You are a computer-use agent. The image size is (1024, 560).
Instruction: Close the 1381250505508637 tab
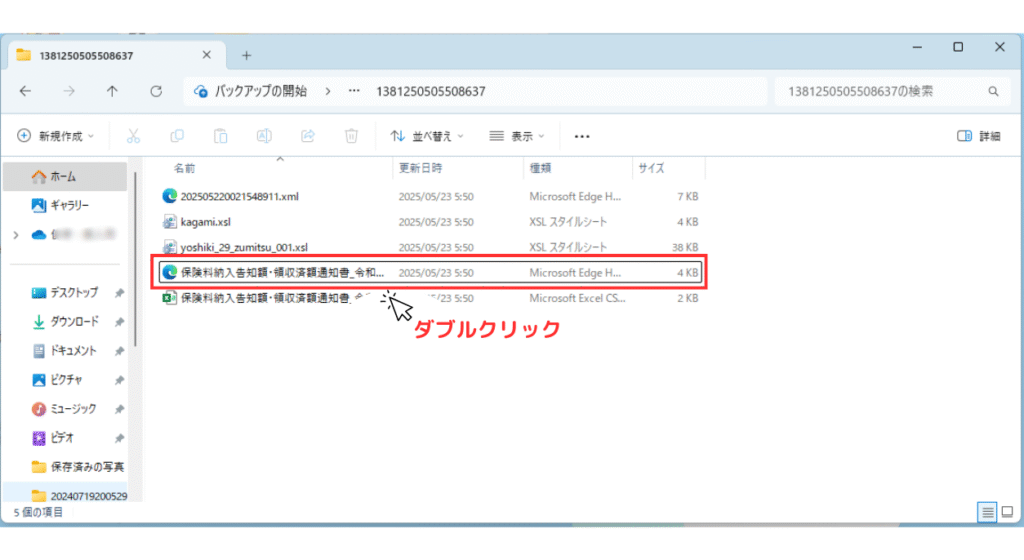tap(206, 55)
